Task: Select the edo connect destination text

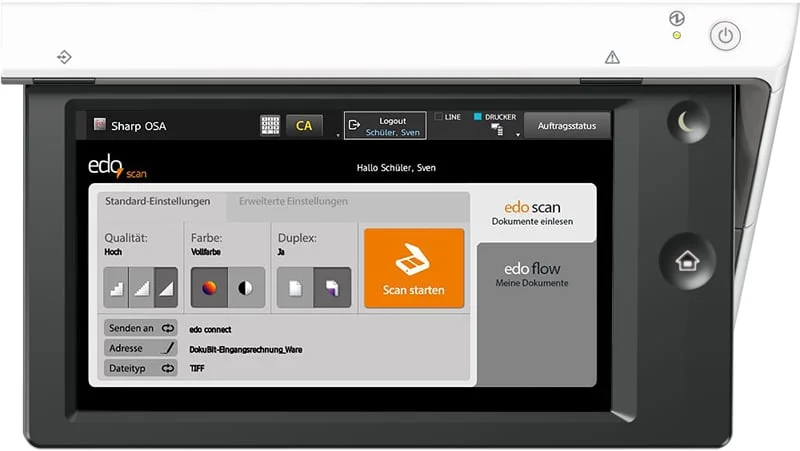Action: click(x=210, y=330)
